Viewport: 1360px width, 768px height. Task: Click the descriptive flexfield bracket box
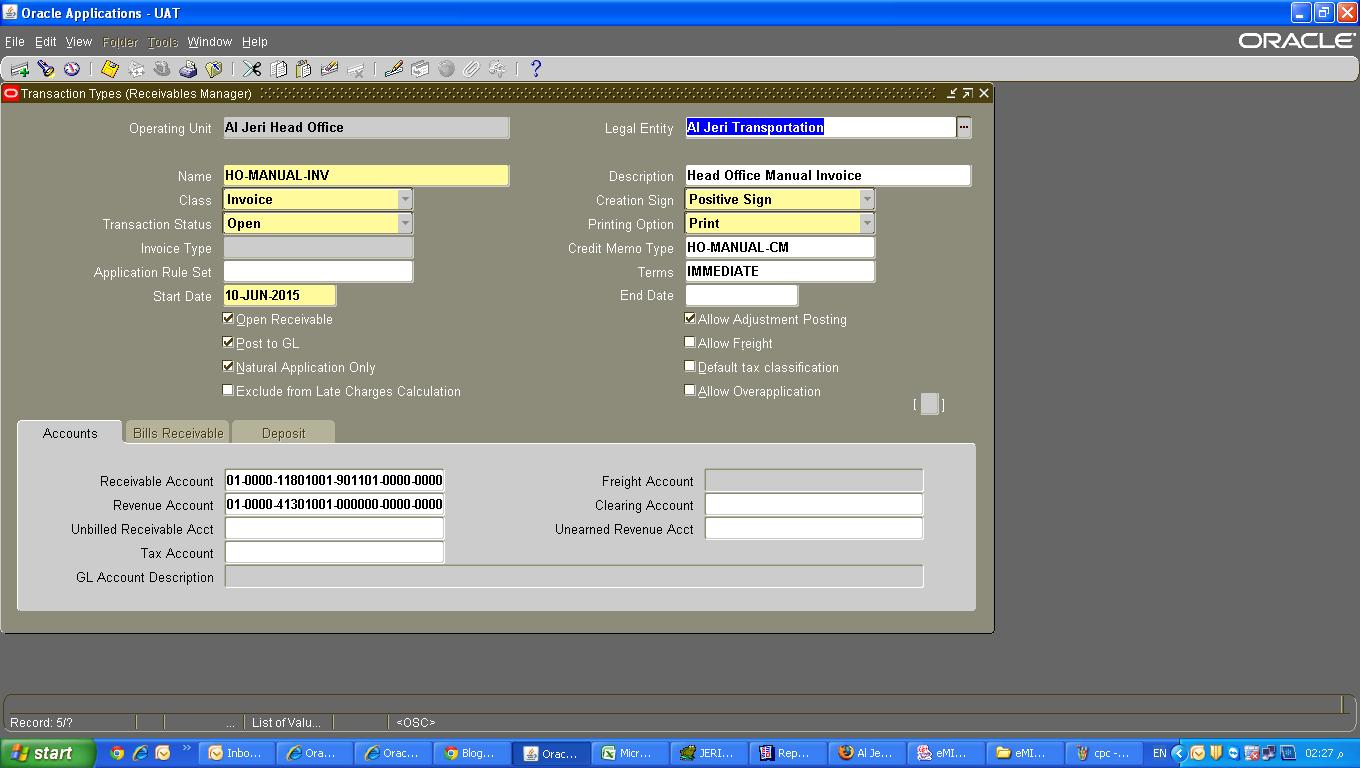pos(929,404)
